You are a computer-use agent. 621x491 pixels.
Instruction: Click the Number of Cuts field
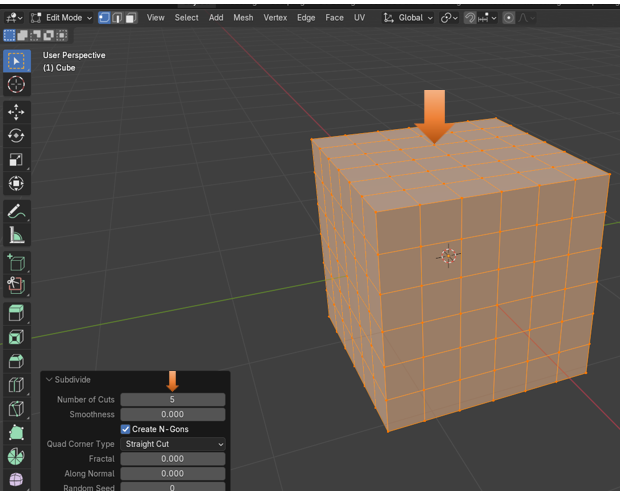(x=173, y=399)
